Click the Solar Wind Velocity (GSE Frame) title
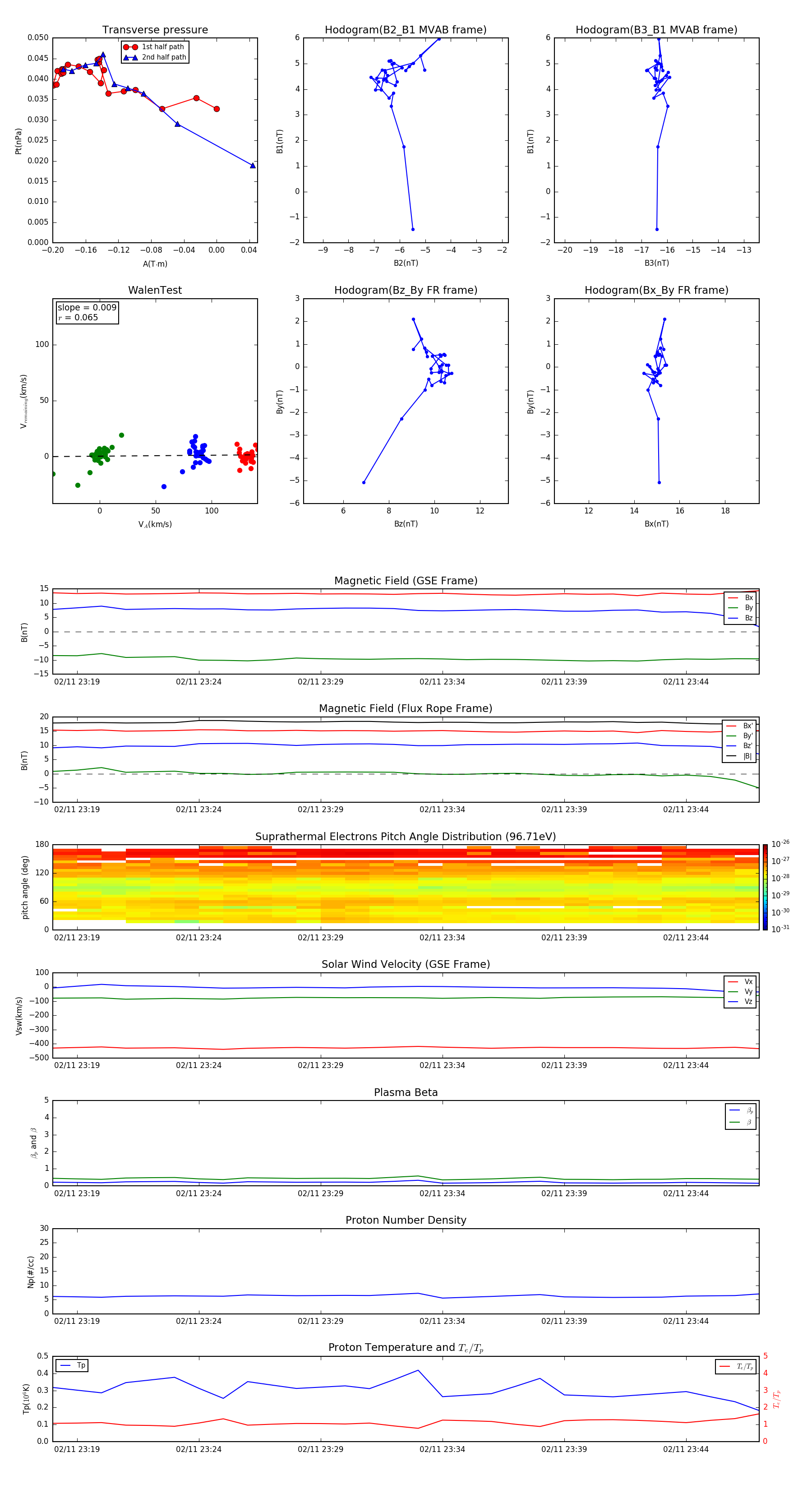The width and height of the screenshot is (812, 1489). tap(406, 964)
